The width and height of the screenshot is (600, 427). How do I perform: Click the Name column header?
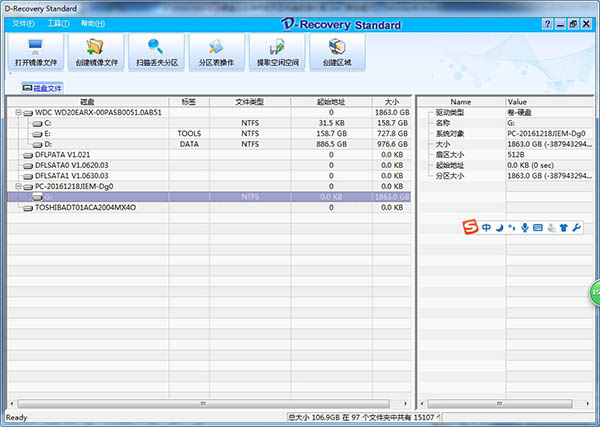(x=461, y=102)
